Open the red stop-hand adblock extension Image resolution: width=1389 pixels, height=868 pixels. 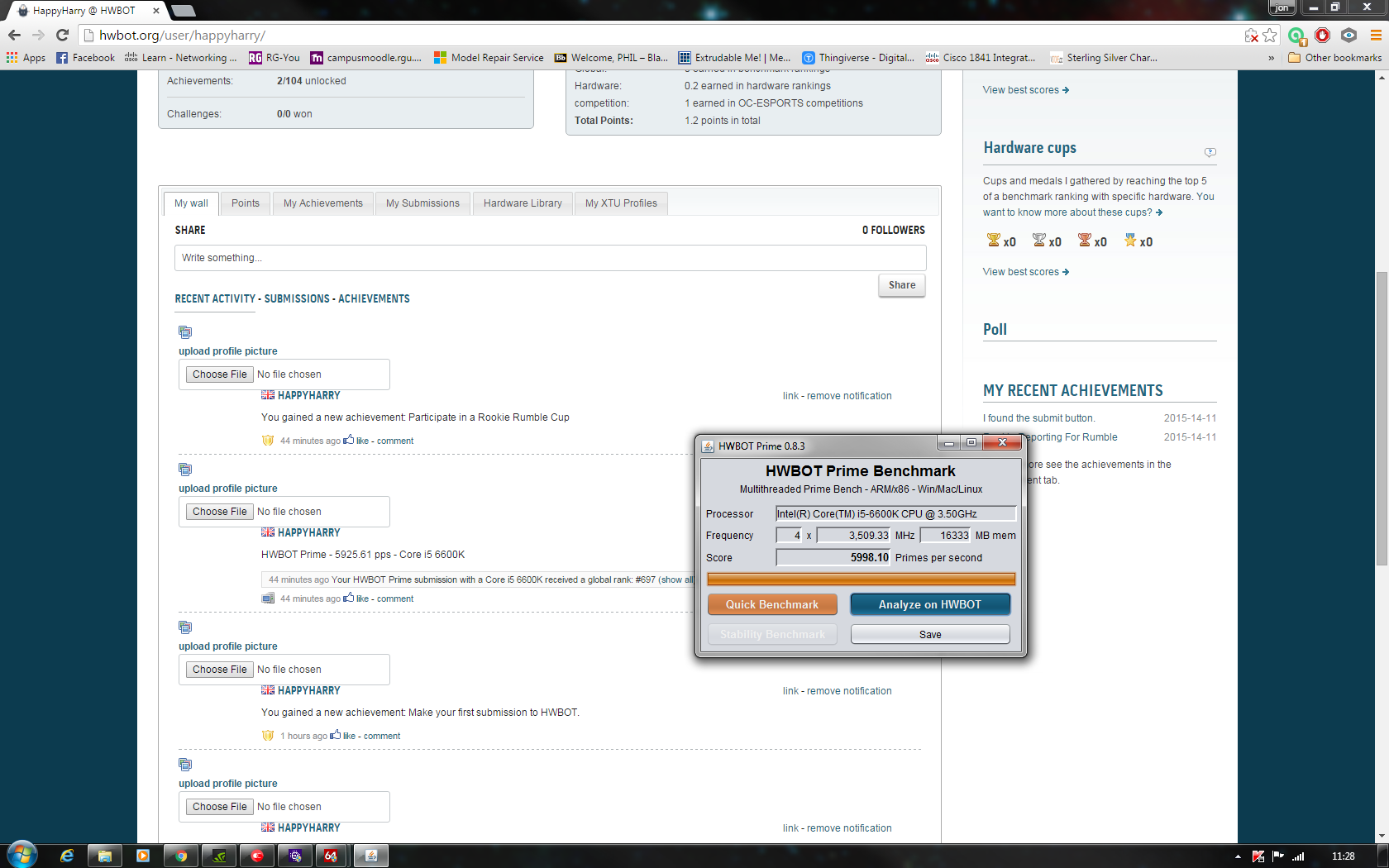pyautogui.click(x=1323, y=35)
